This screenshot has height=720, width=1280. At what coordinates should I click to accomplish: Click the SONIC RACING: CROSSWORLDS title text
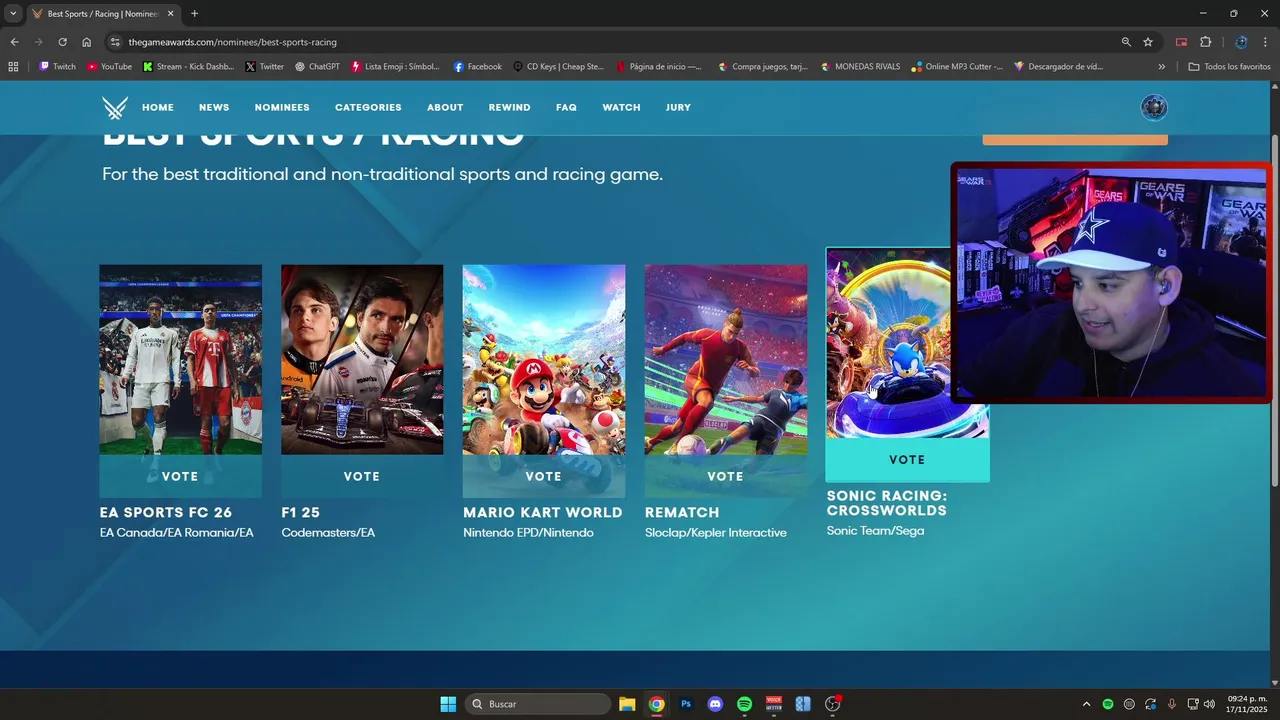pyautogui.click(x=887, y=503)
